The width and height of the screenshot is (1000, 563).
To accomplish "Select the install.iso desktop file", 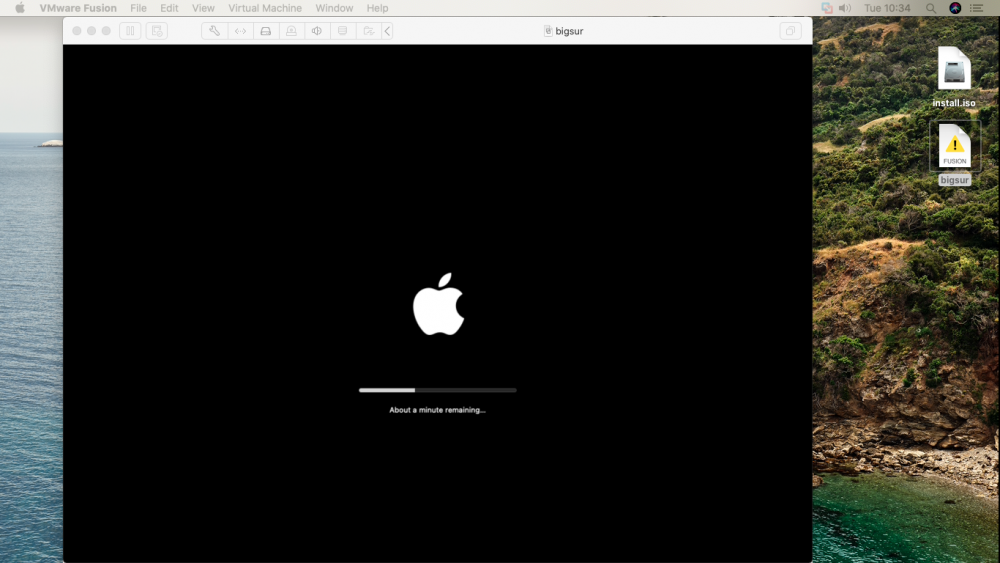I will 954,77.
